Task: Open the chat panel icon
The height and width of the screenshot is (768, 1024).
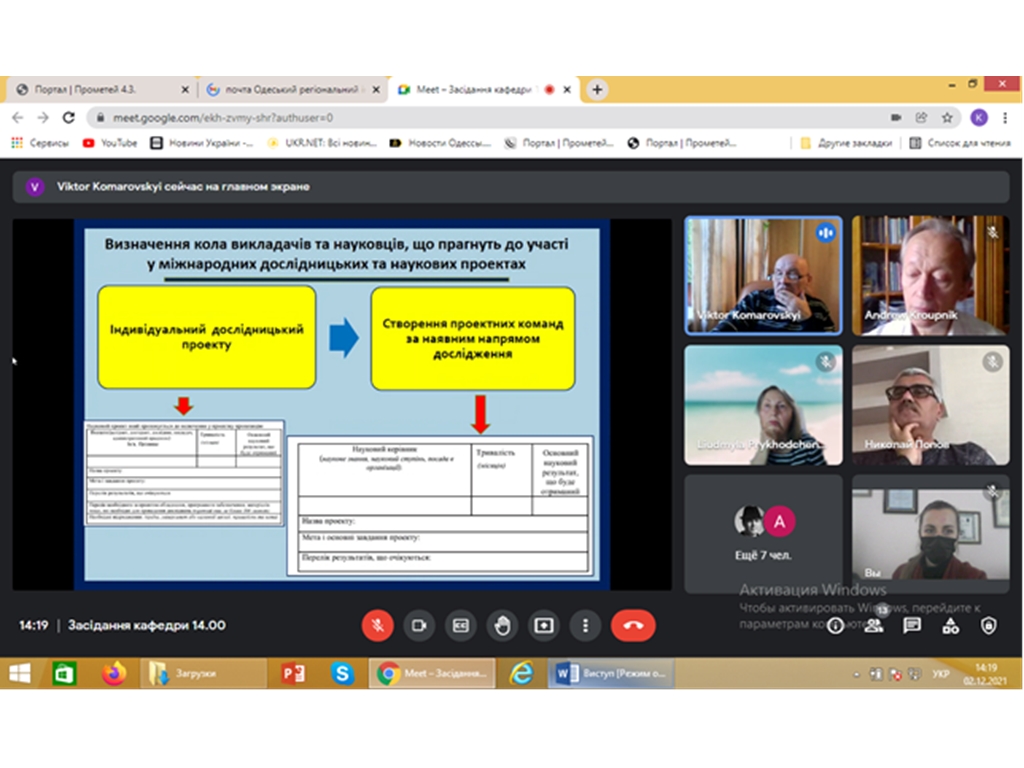Action: pos(912,626)
